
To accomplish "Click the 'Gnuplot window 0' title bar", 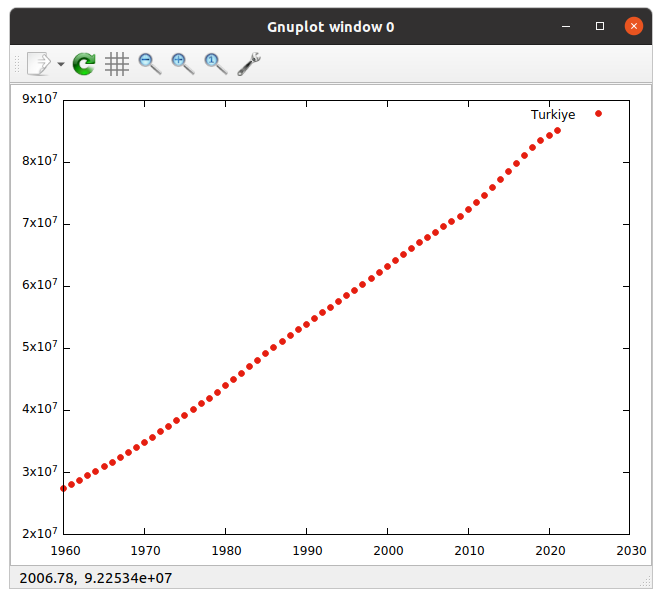I will tap(330, 26).
